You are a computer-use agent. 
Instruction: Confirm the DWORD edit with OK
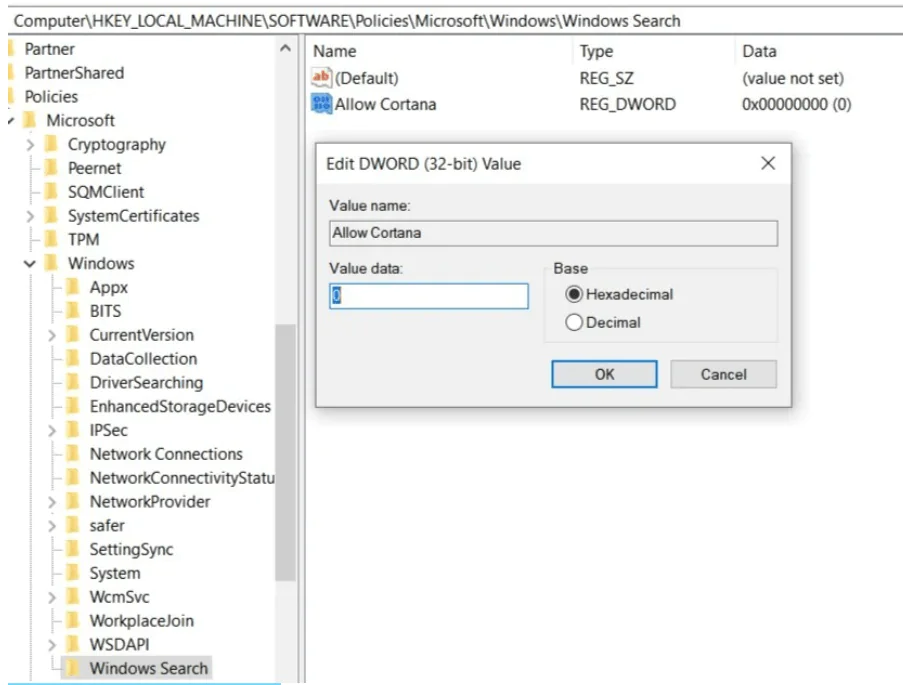coord(604,374)
